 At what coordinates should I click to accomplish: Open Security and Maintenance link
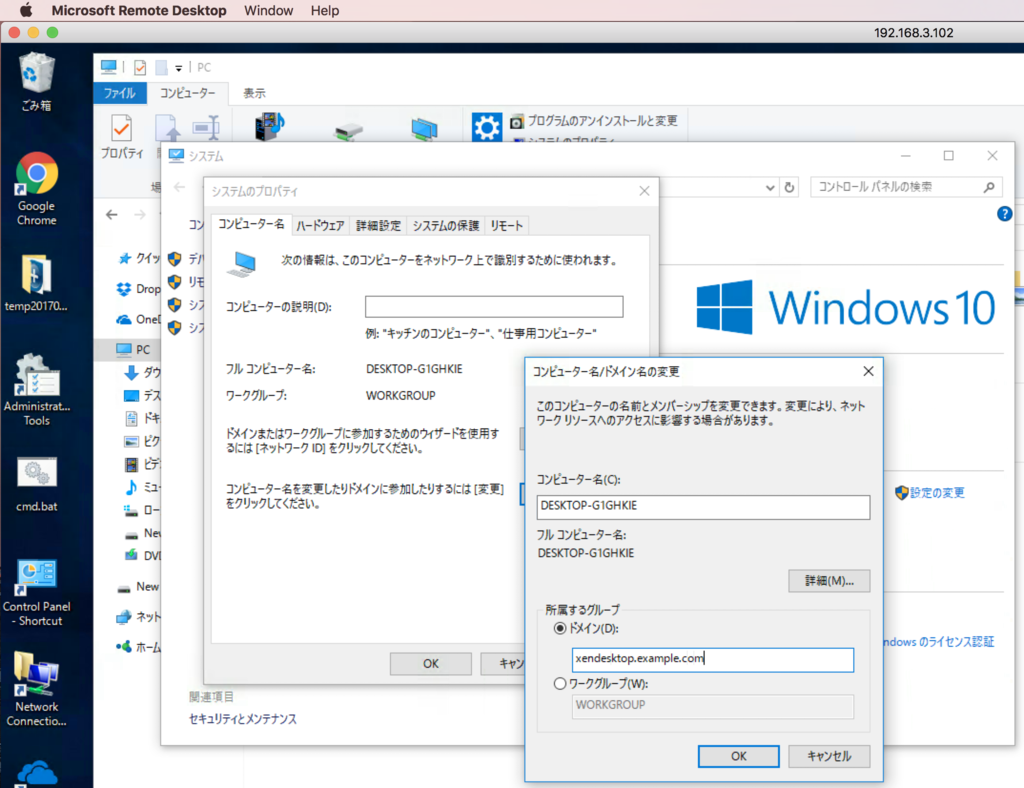click(x=243, y=719)
